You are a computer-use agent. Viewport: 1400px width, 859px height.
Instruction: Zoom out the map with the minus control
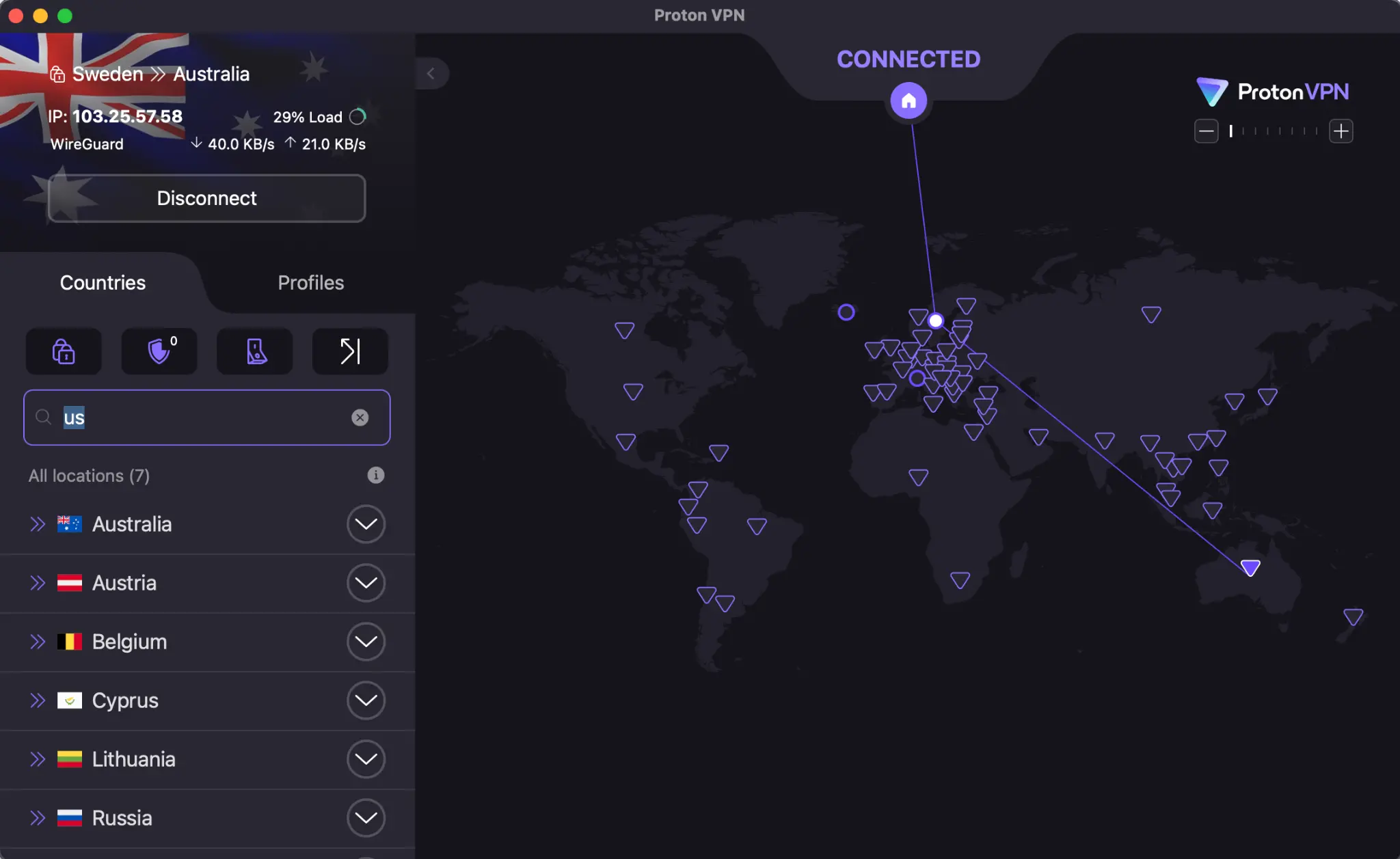pos(1206,131)
